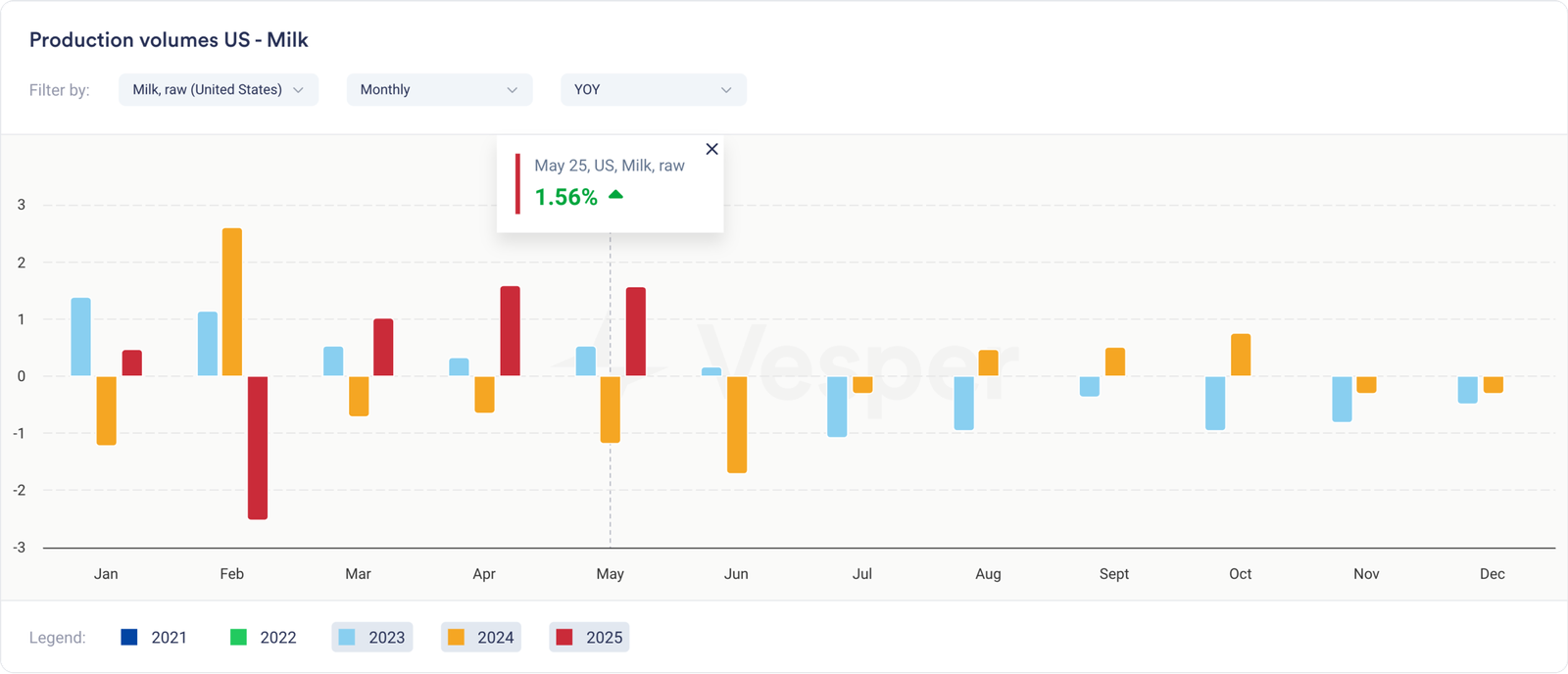Click the orange October 2024 bar

click(1241, 355)
